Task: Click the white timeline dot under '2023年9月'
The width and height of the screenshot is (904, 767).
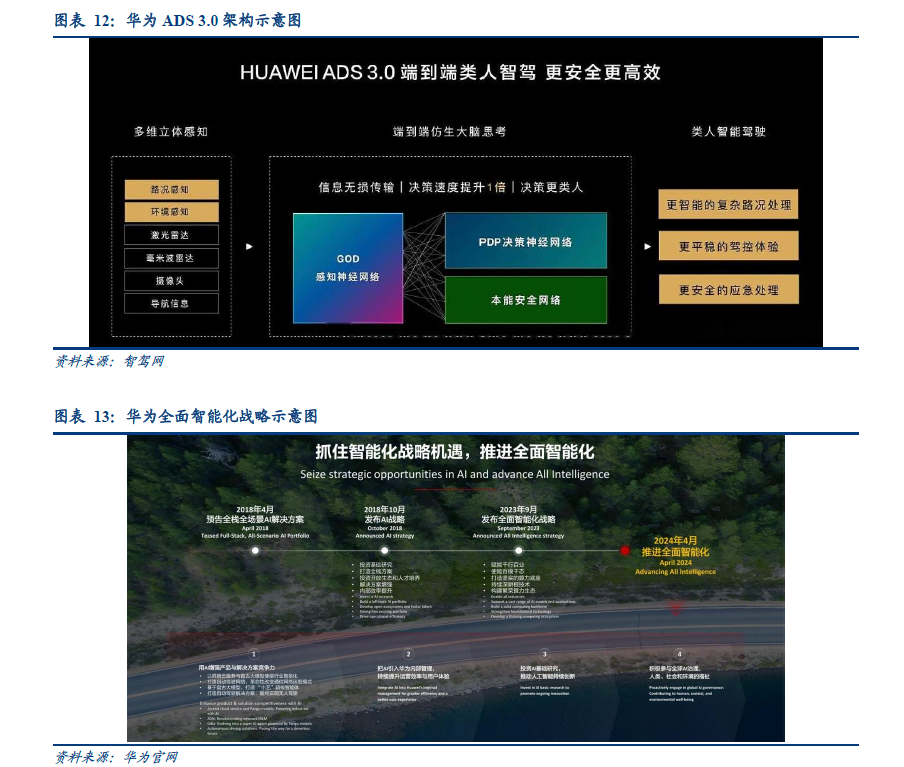Action: point(518,551)
